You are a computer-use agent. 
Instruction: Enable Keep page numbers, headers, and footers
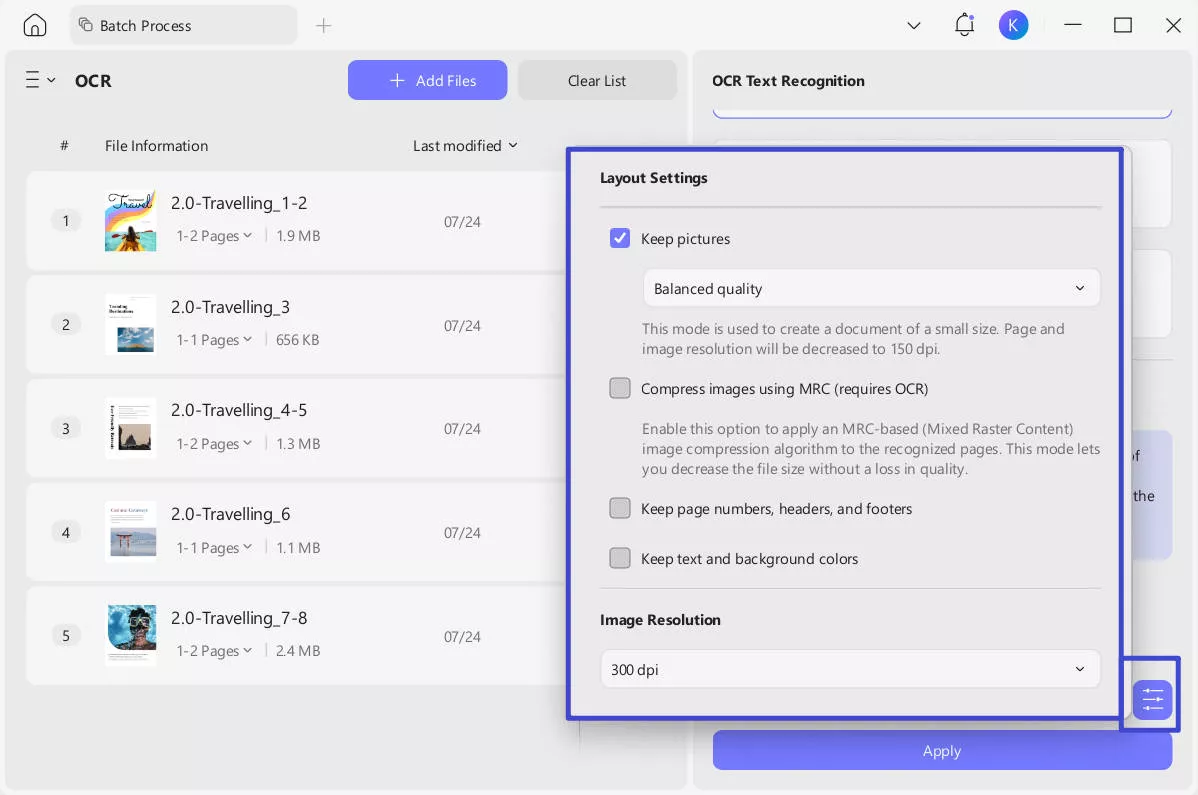point(620,509)
